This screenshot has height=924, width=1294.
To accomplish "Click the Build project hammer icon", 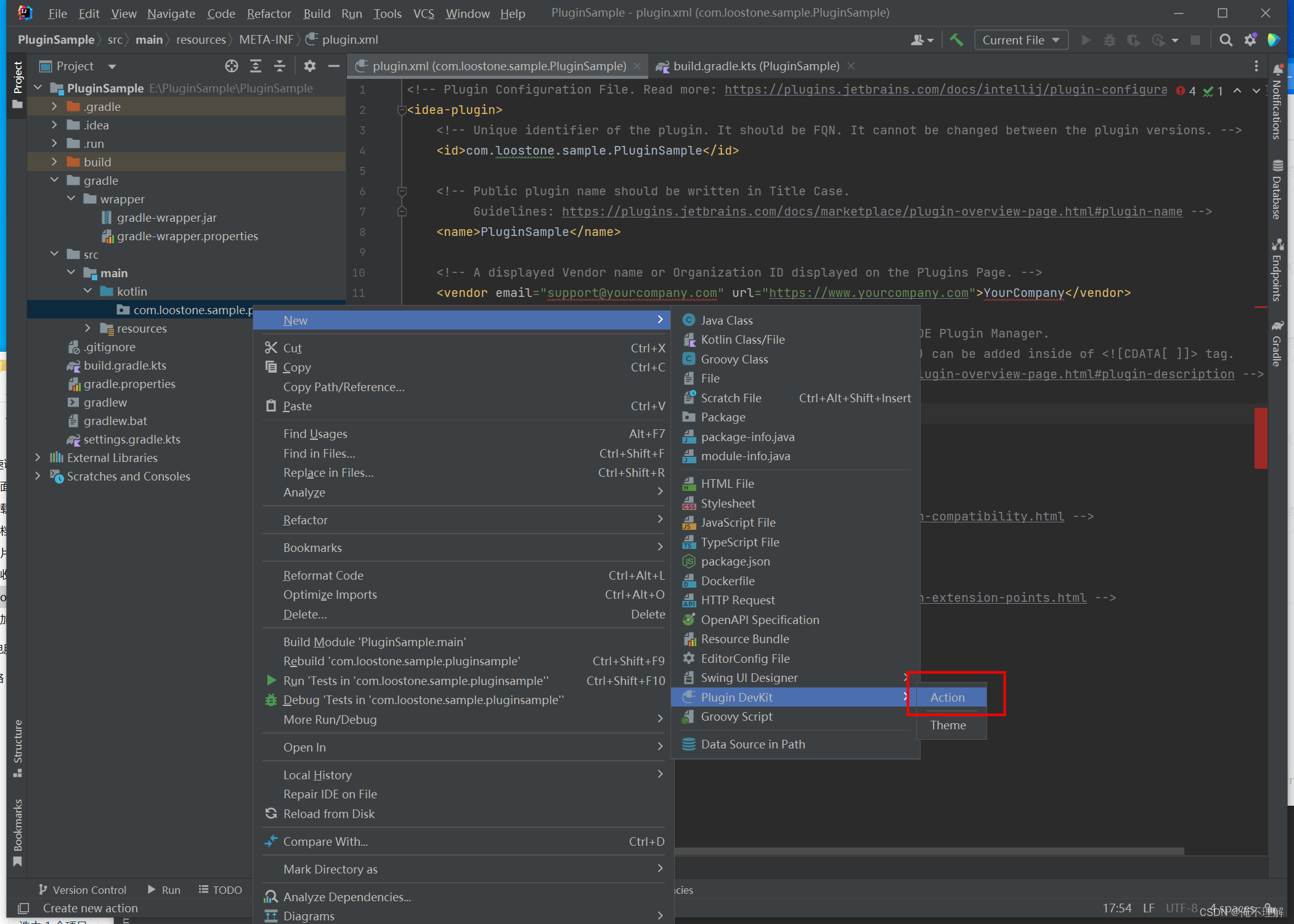I will [956, 40].
